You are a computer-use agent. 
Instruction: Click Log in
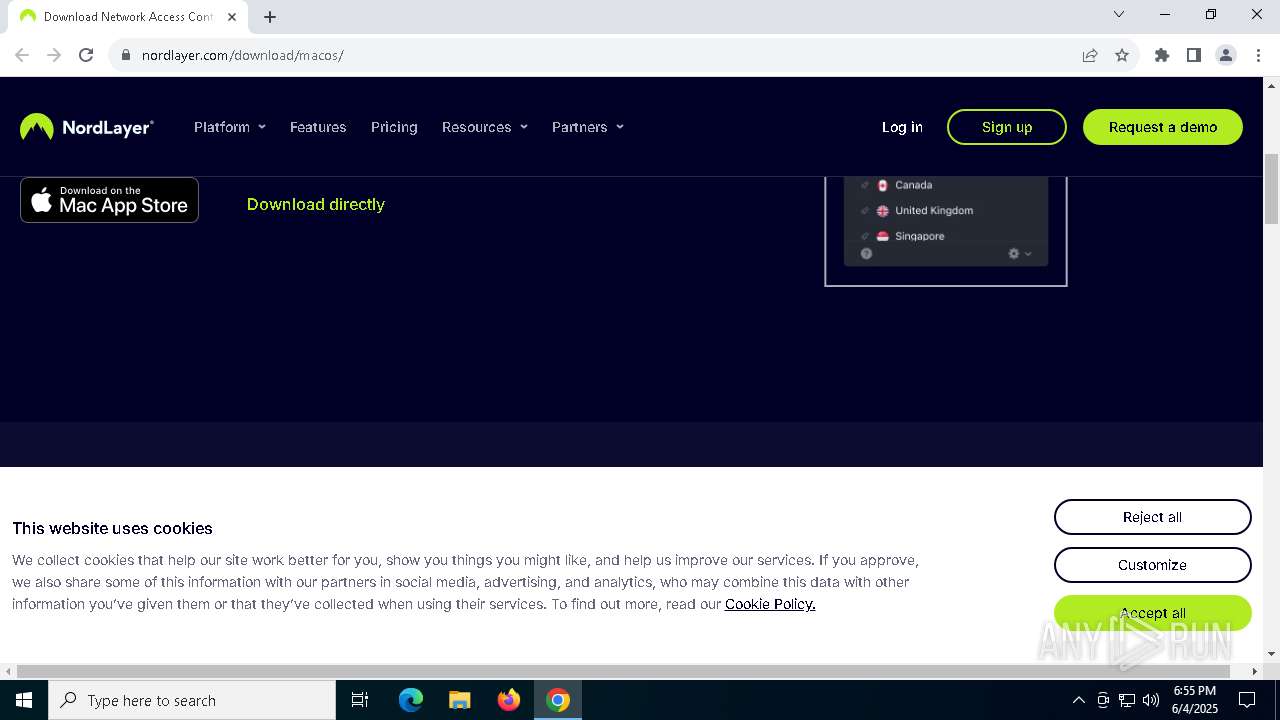(x=902, y=127)
